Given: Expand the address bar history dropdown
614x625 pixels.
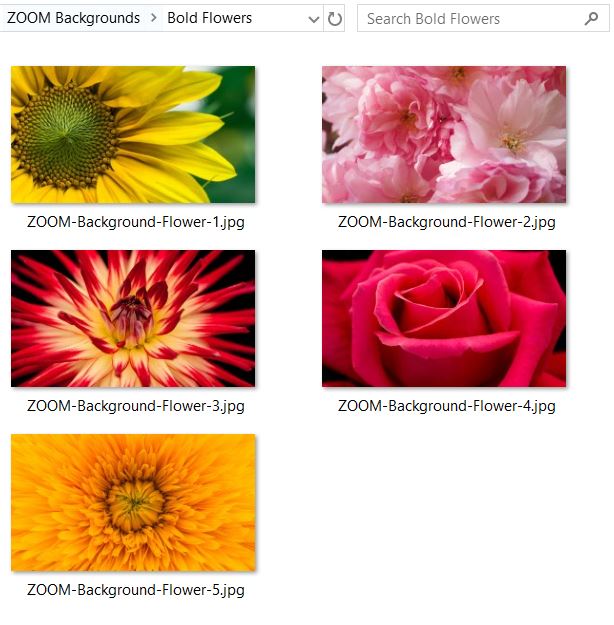Looking at the screenshot, I should click(x=314, y=19).
